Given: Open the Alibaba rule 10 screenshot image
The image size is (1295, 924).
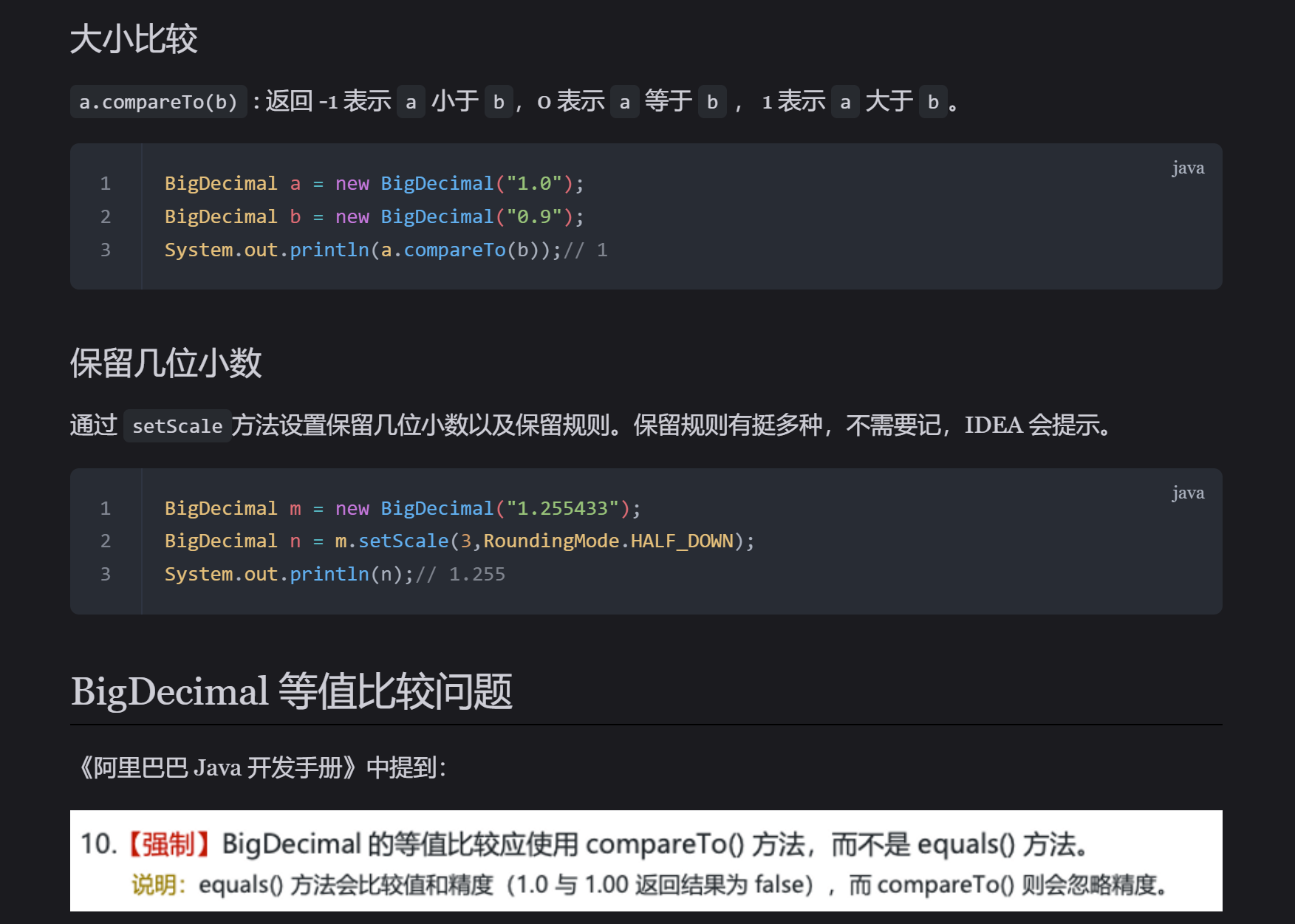Looking at the screenshot, I should (x=646, y=861).
